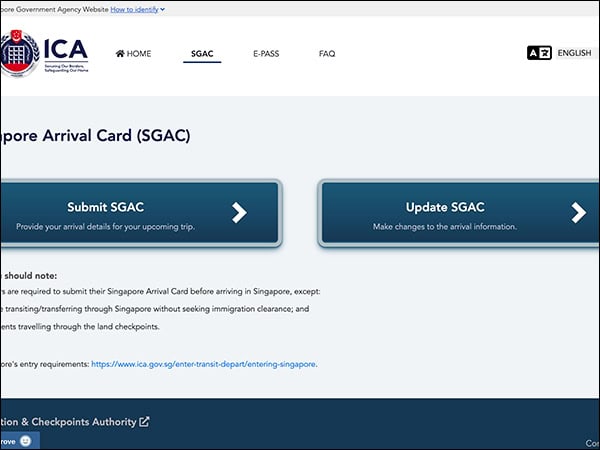Screen dimensions: 600x450
Task: Click the Singapore Arrival Card (SGAC) heading
Action: 95,136
